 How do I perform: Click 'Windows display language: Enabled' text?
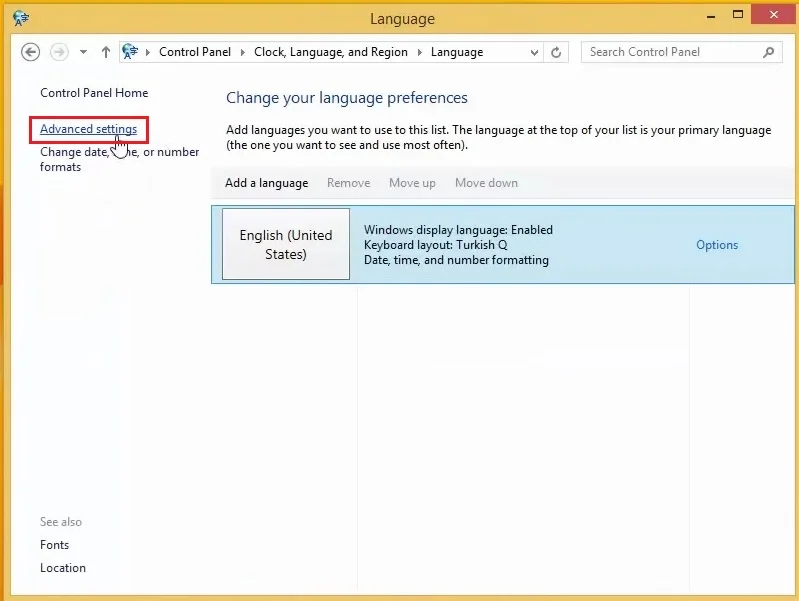458,230
